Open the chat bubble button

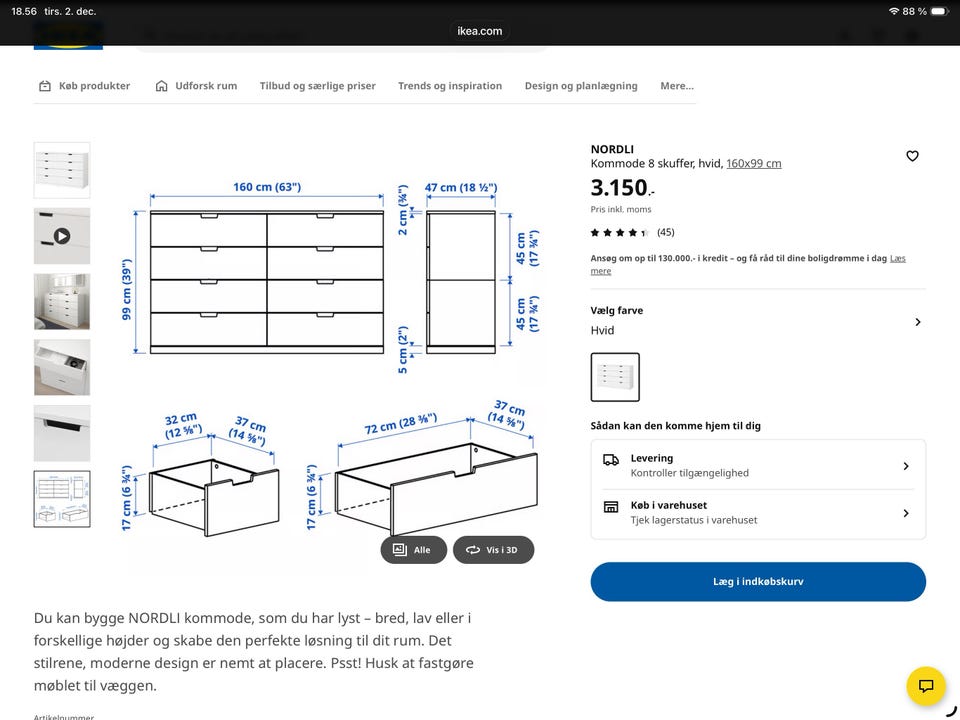[926, 686]
